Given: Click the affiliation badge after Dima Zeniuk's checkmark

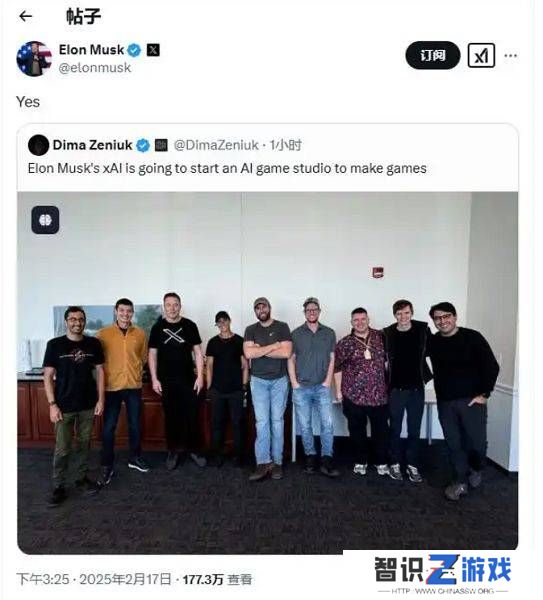Looking at the screenshot, I should pos(161,145).
